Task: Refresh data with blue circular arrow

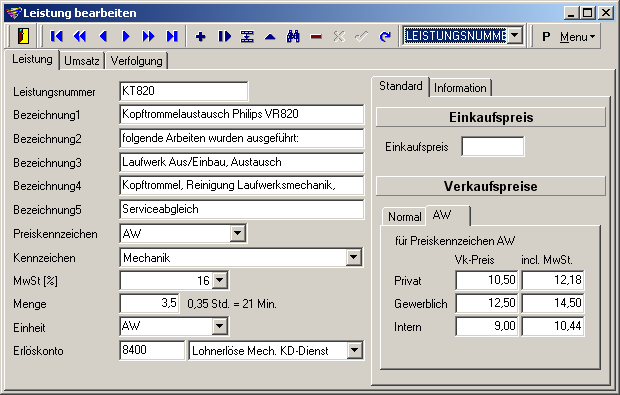Action: 385,37
